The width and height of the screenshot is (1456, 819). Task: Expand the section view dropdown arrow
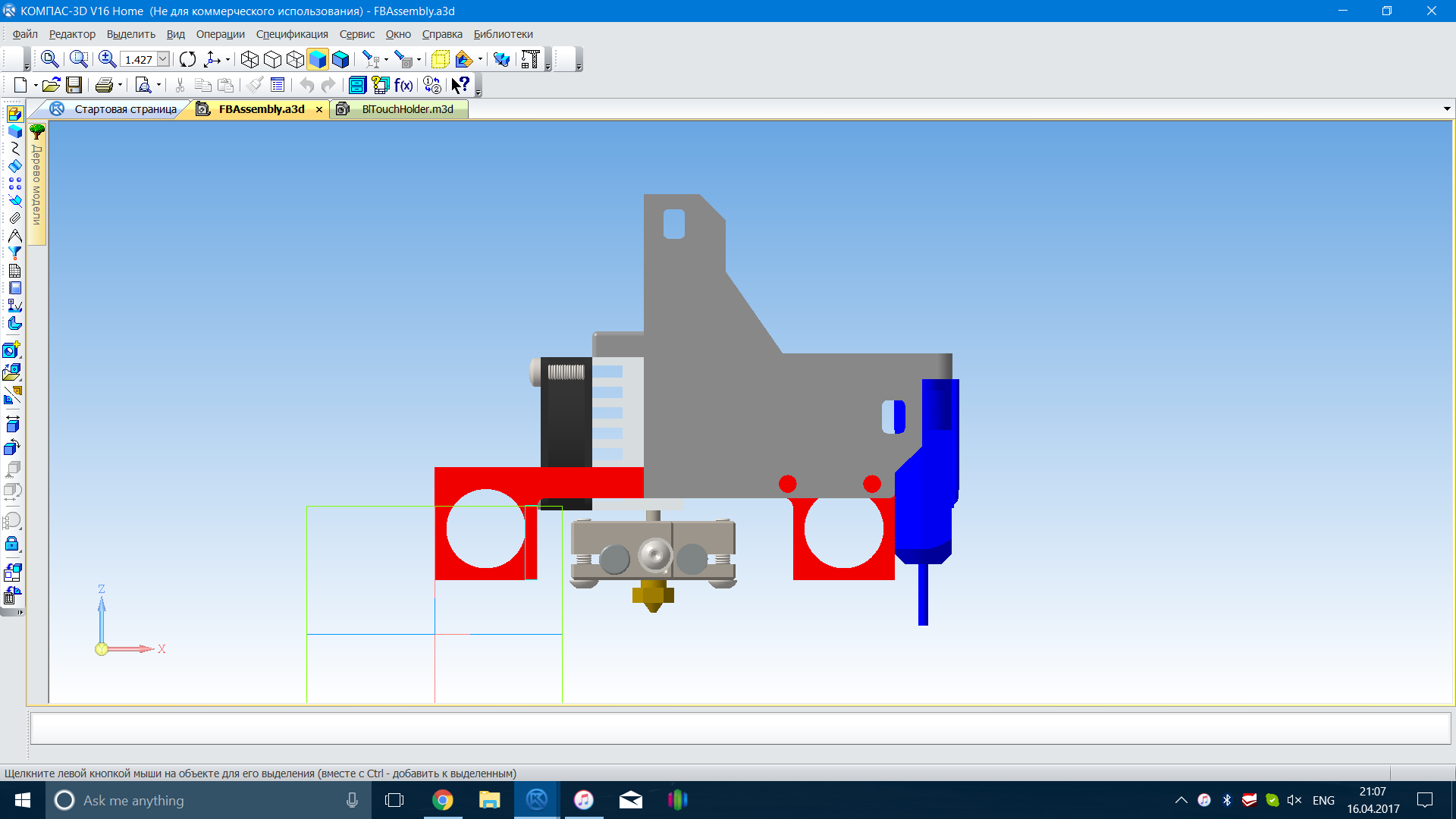coord(480,59)
